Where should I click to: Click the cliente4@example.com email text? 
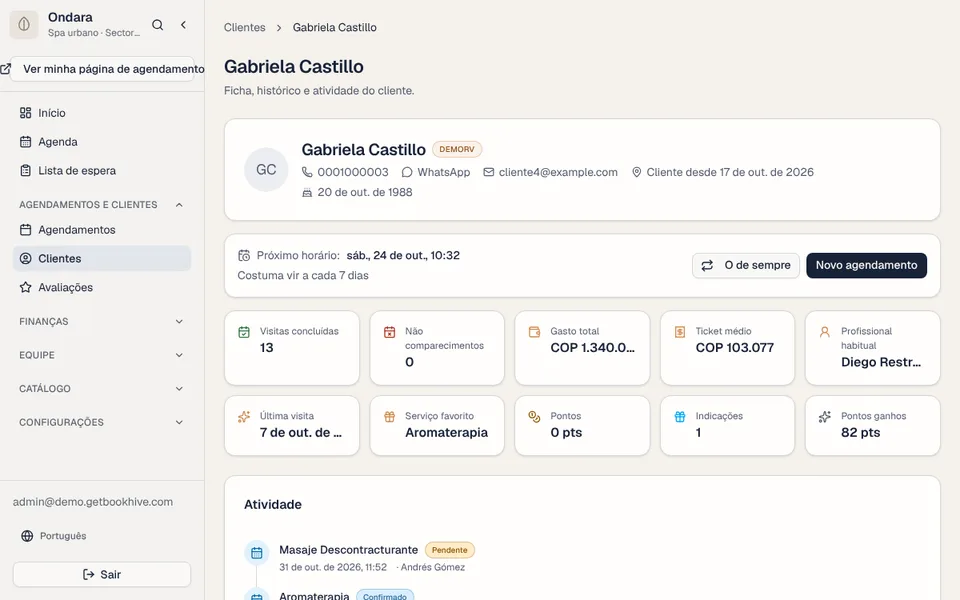pyautogui.click(x=558, y=172)
